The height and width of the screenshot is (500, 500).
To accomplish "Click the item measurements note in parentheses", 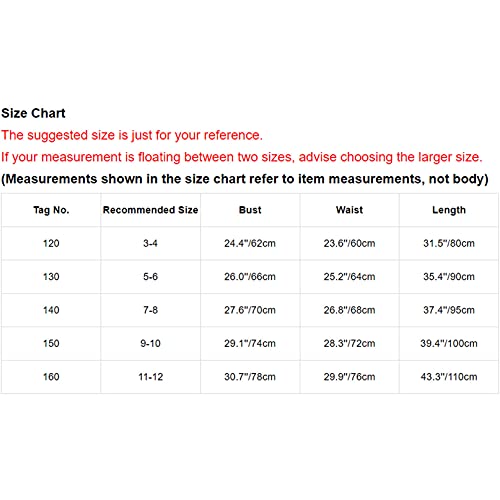I will click(x=245, y=179).
